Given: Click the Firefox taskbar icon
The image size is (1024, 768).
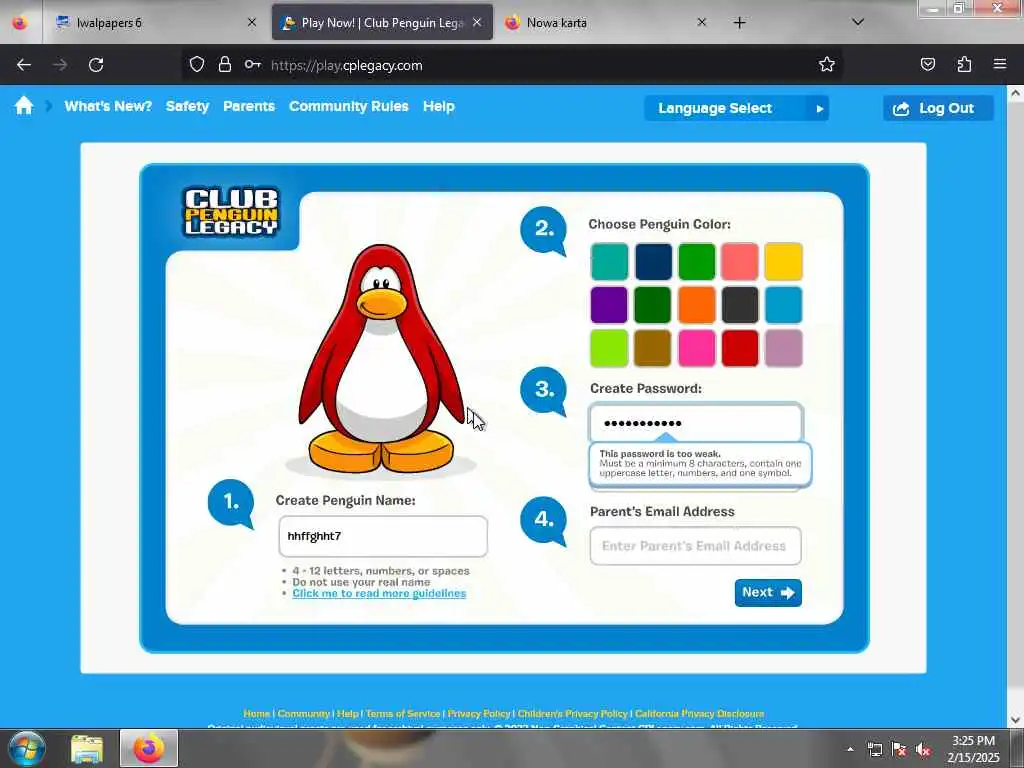Looking at the screenshot, I should pos(149,748).
